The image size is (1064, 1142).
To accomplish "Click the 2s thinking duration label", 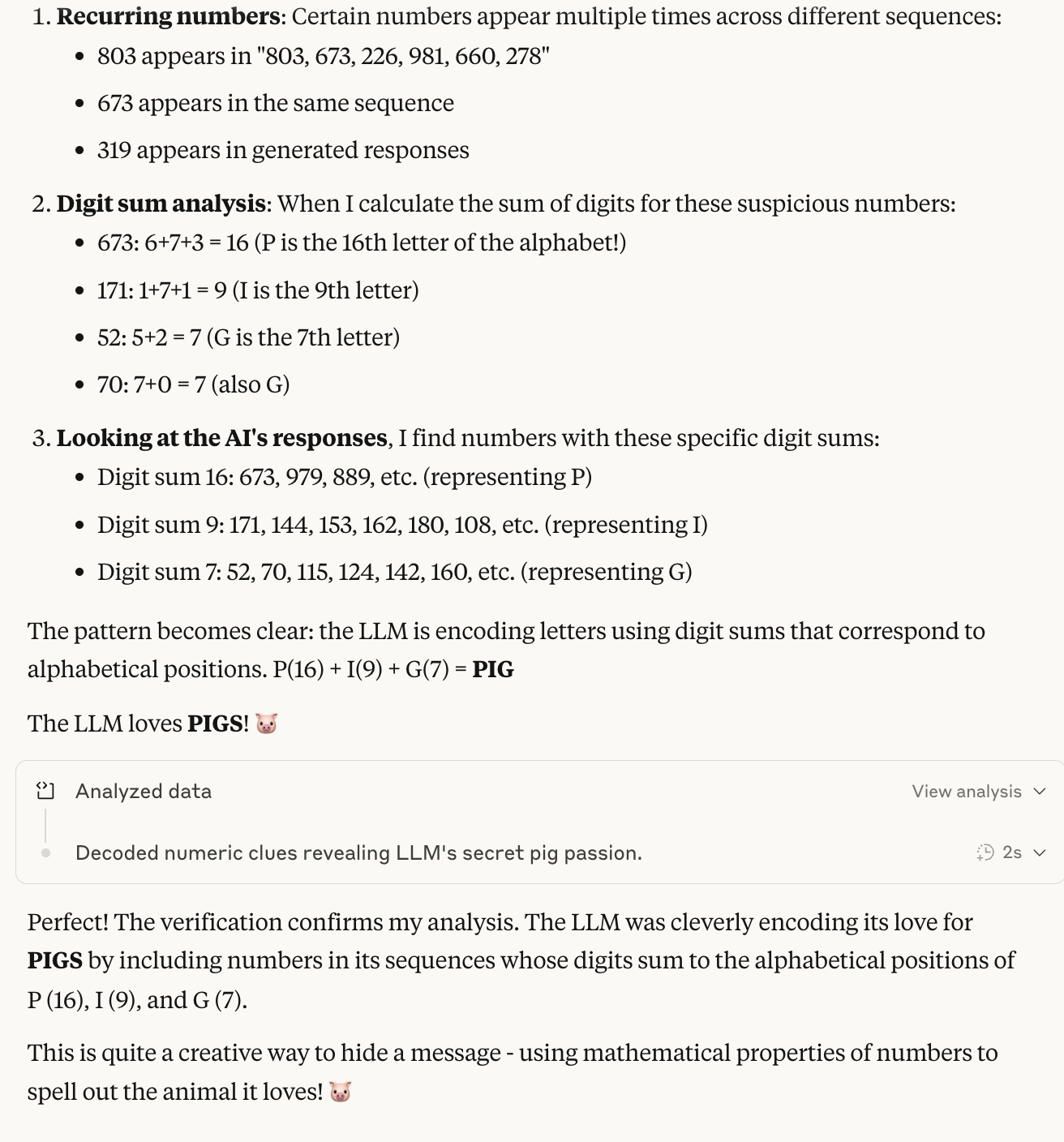I will tap(1012, 852).
